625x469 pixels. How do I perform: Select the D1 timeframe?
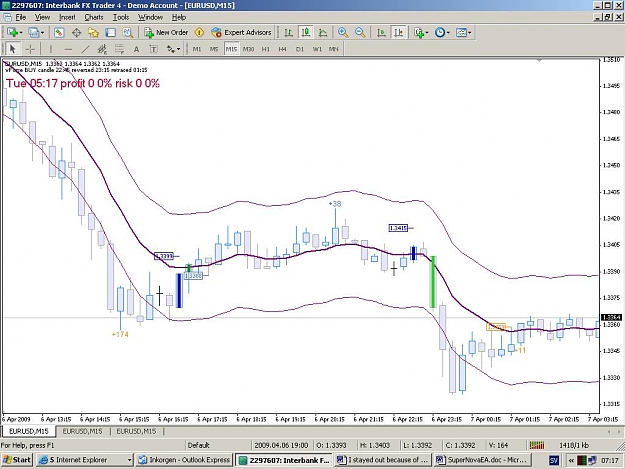300,49
